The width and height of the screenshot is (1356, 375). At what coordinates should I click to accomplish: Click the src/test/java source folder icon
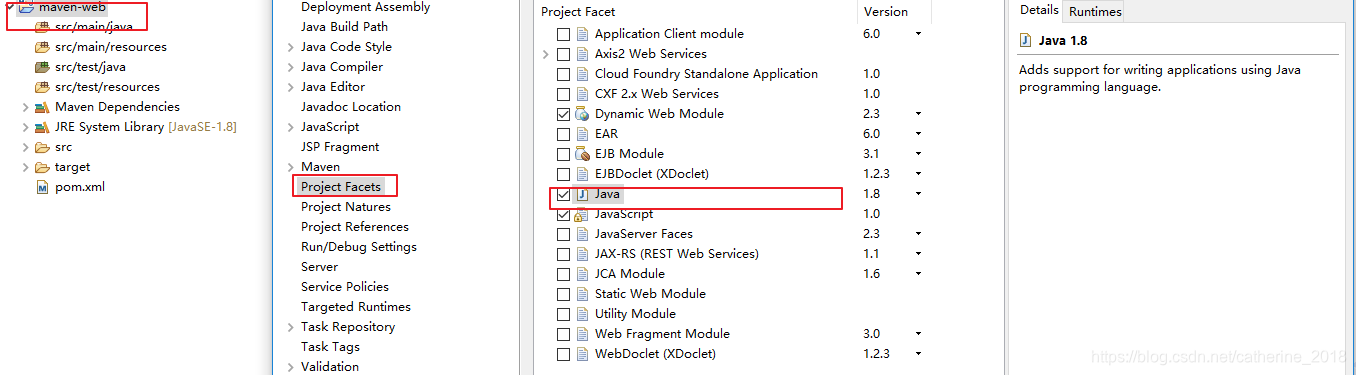tap(42, 67)
